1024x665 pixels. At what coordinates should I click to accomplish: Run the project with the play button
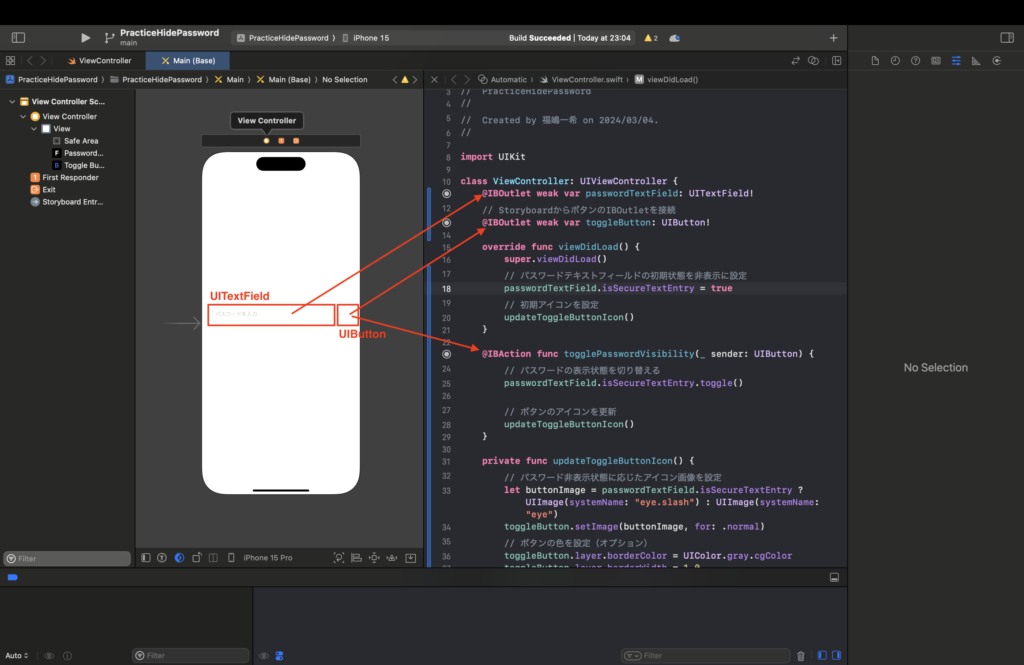(x=85, y=38)
